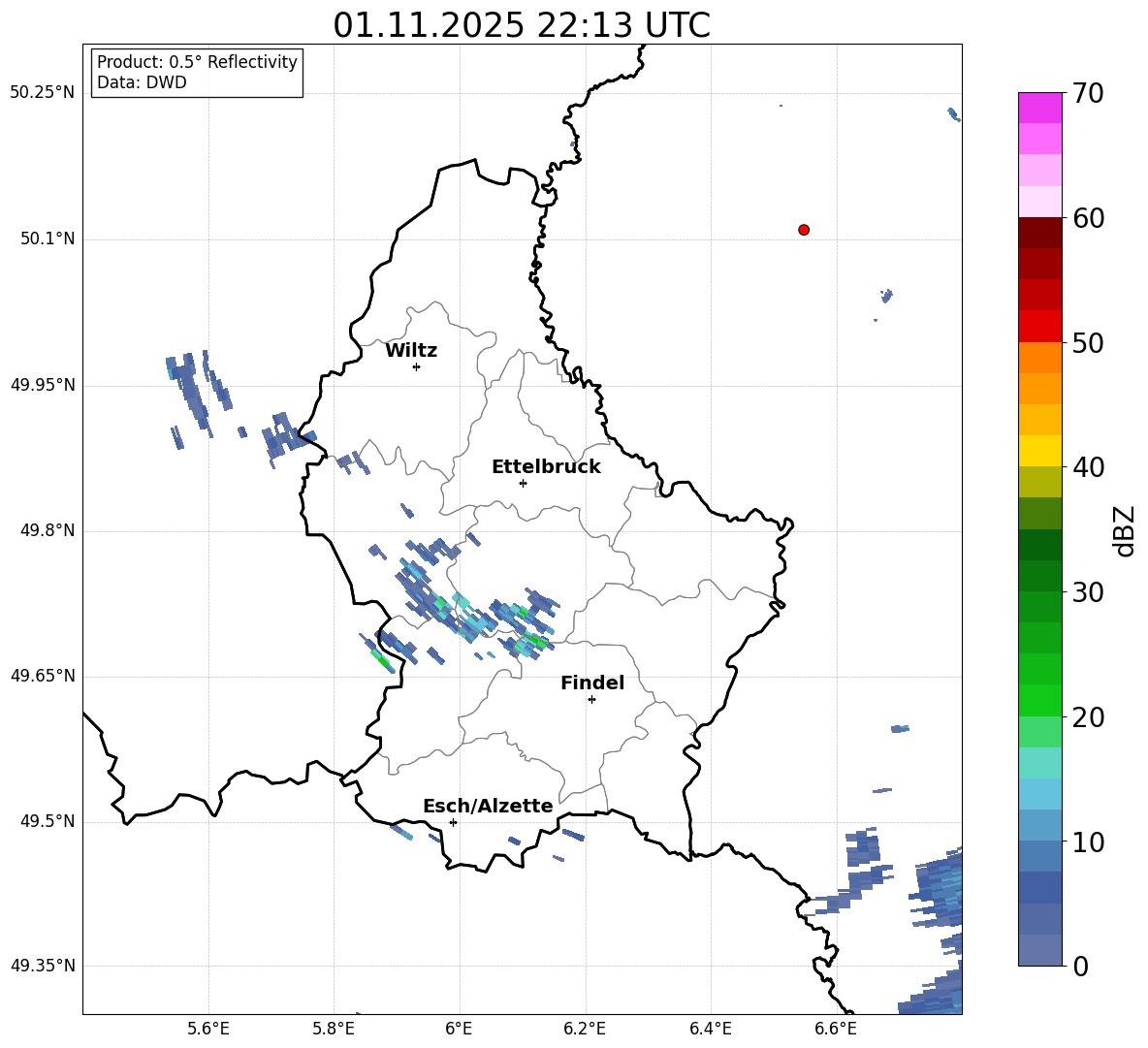Click the 6.4°E longitude label
Image resolution: width=1148 pixels, height=1048 pixels.
coord(711,1029)
